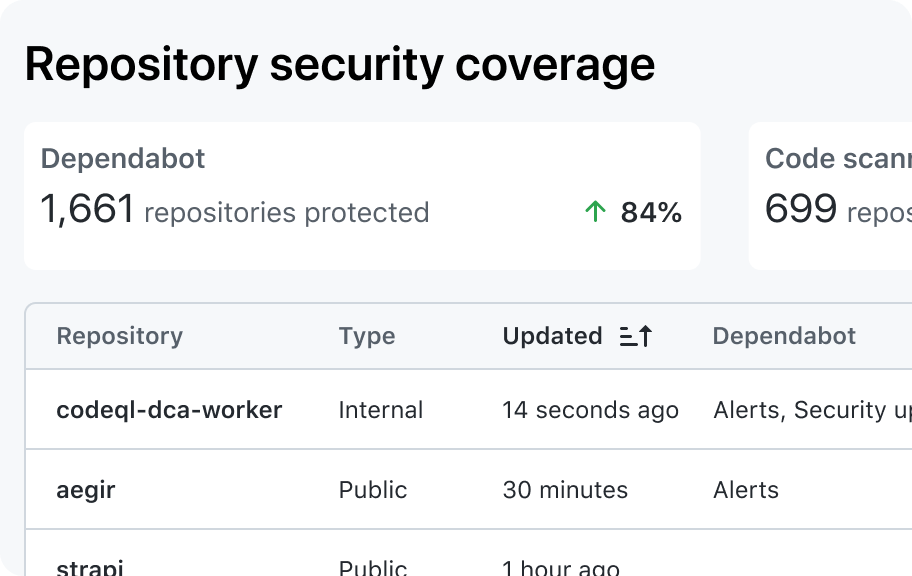This screenshot has height=576, width=912.
Task: Click the 1,661 repositories protected count
Action: point(235,209)
